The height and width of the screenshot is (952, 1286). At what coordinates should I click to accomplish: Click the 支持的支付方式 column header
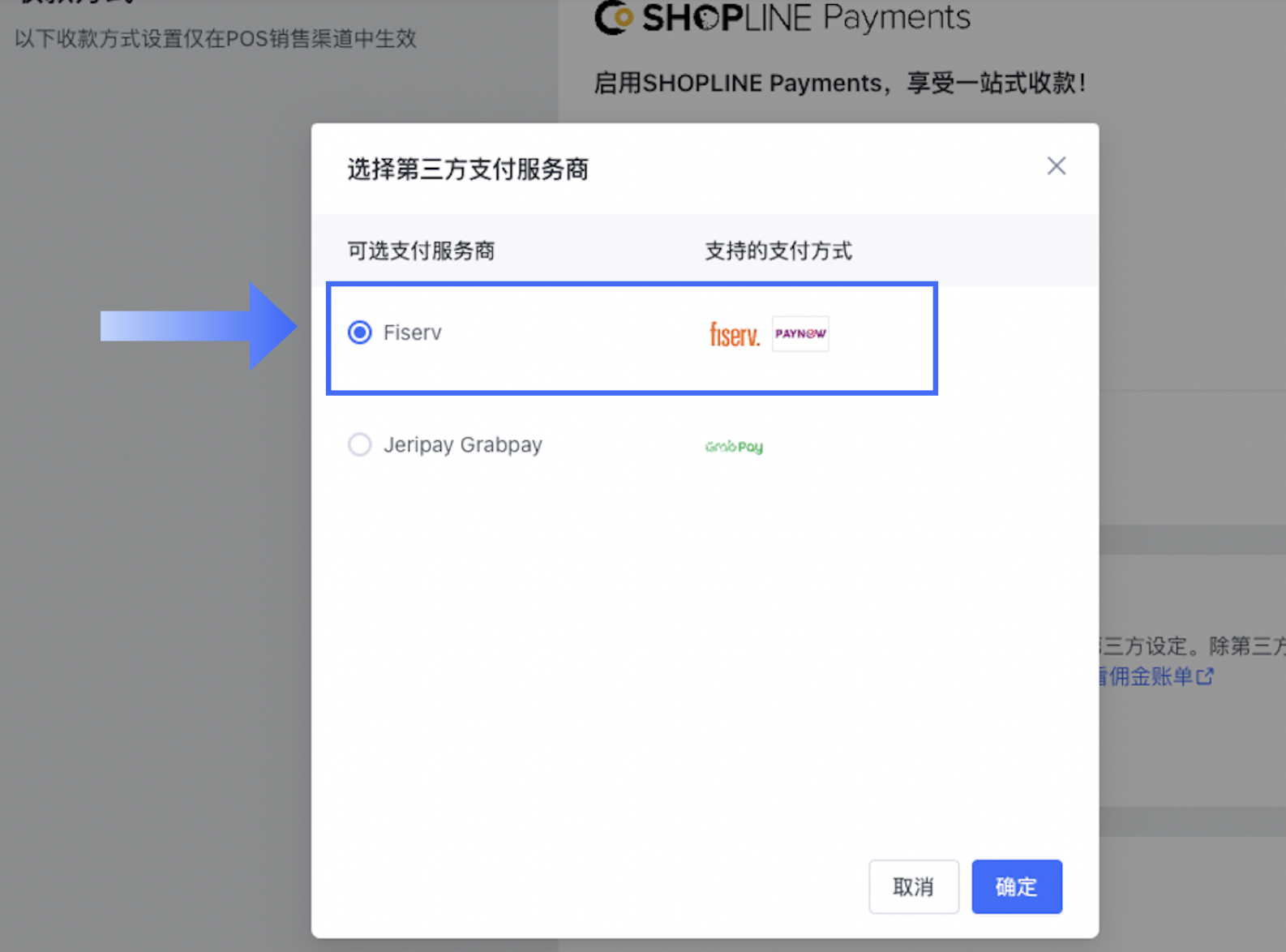pos(778,251)
